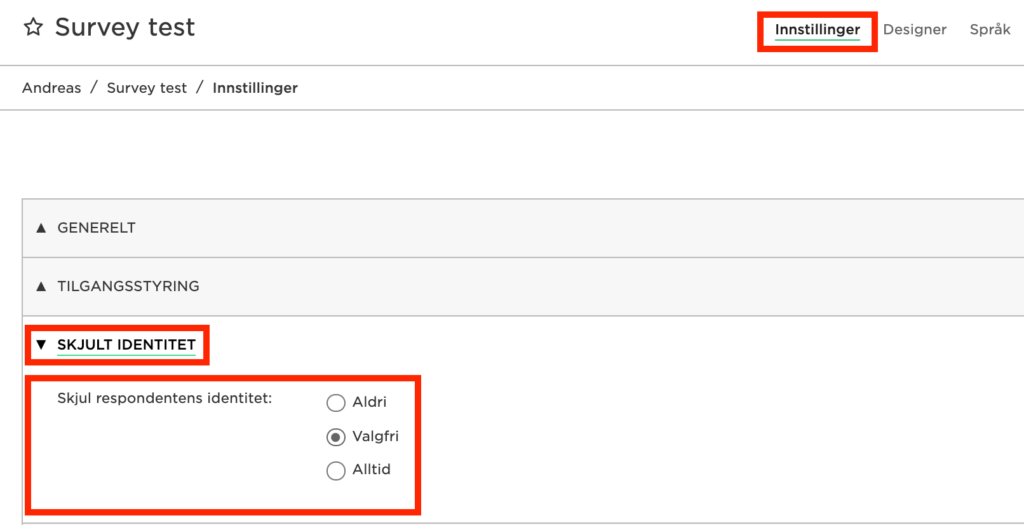Click the Alltid option label text

(x=371, y=469)
